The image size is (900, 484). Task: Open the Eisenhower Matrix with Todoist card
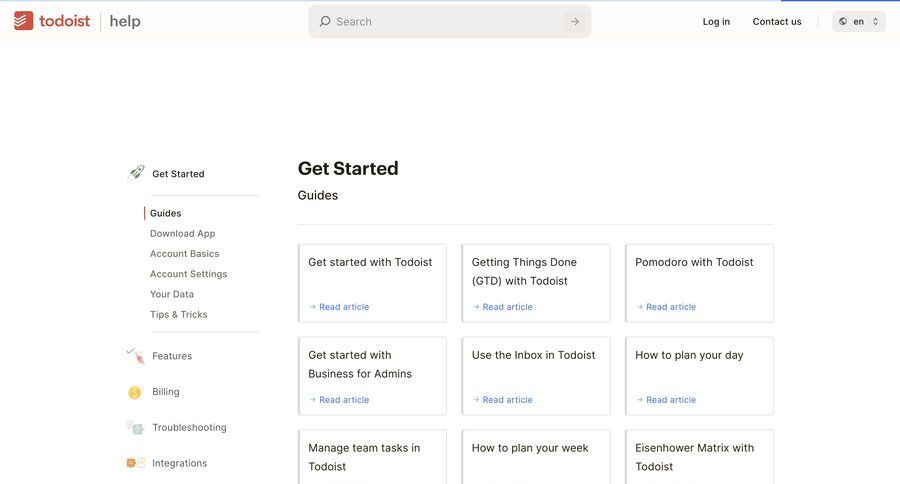click(x=699, y=457)
